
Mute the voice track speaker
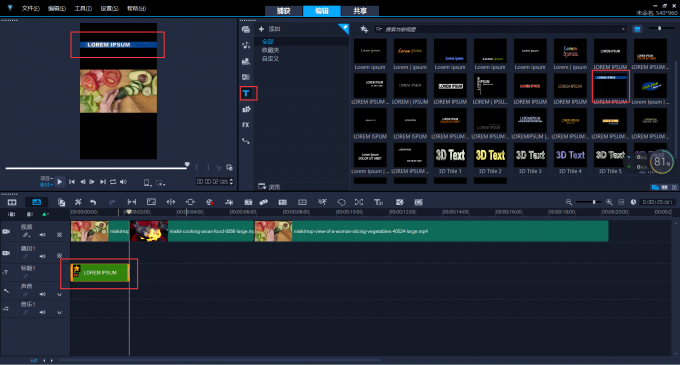pyautogui.click(x=42, y=294)
